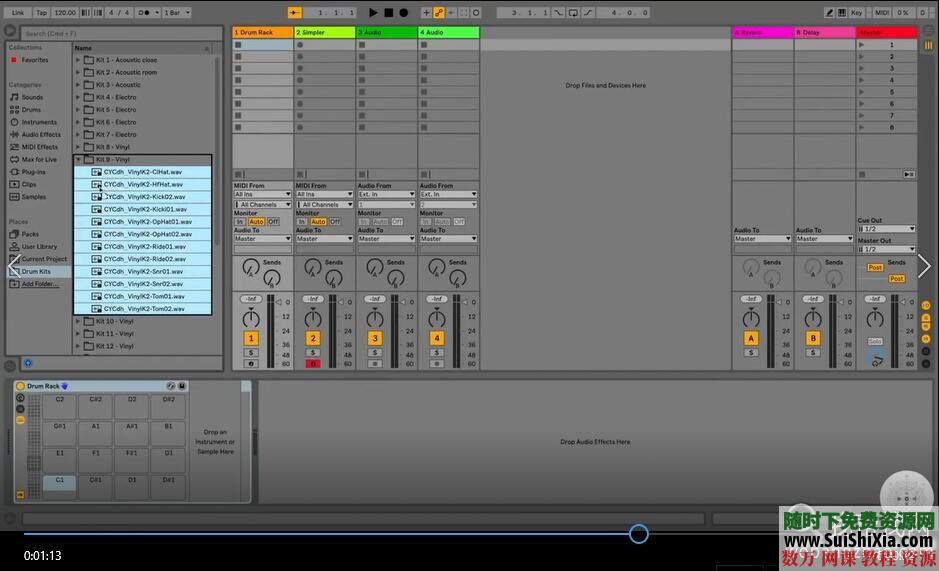This screenshot has height=571, width=939.
Task: Select the 2 Simpler track header
Action: click(325, 32)
